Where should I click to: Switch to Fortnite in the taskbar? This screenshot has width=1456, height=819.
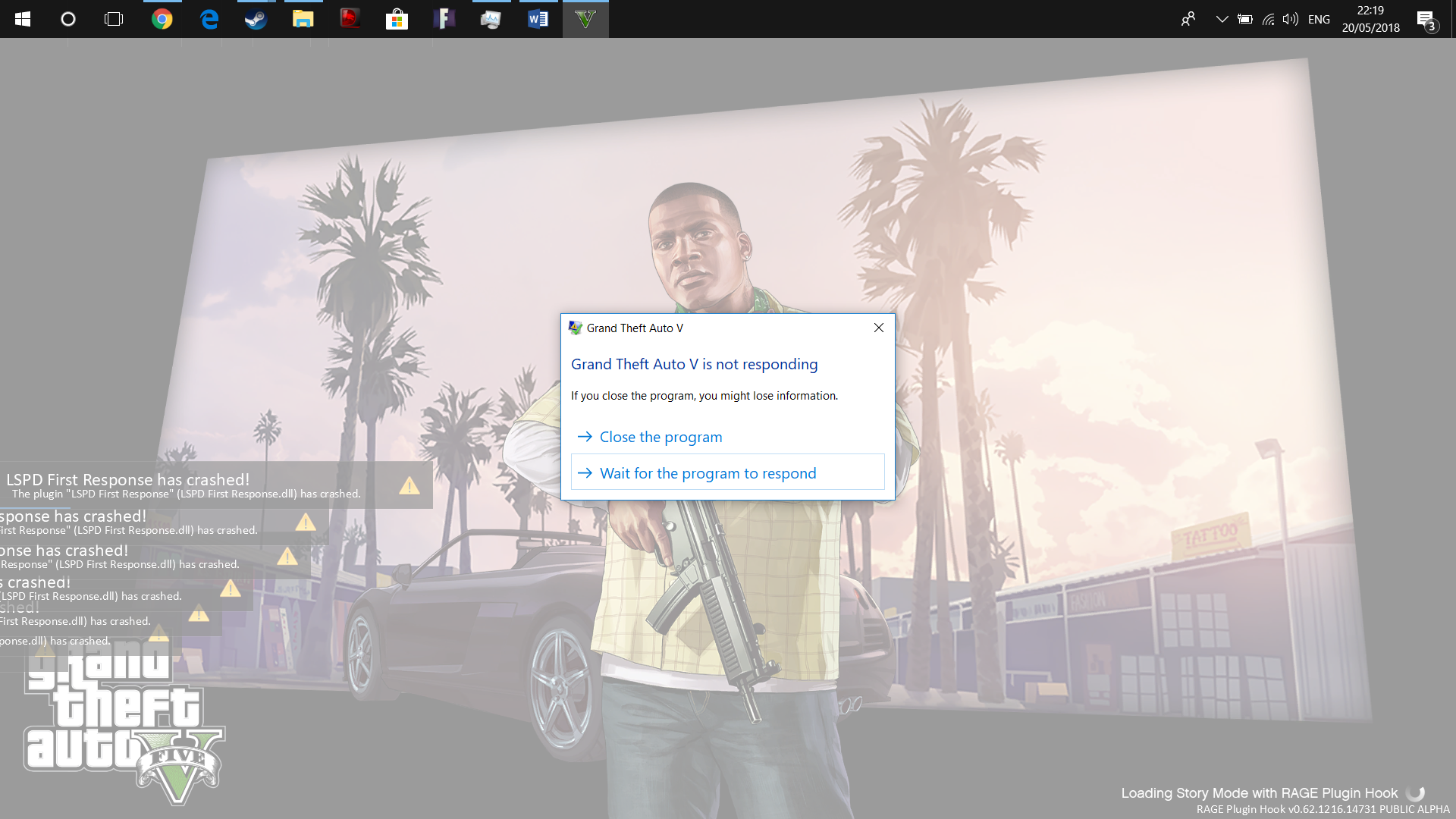(x=444, y=19)
